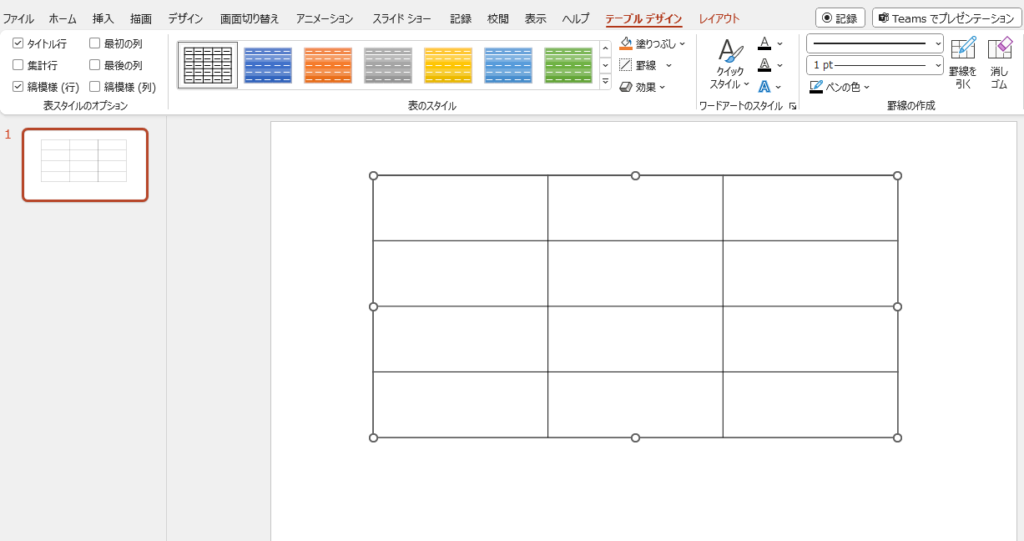The image size is (1024, 541).
Task: Click the text outline A icon
Action: [764, 65]
